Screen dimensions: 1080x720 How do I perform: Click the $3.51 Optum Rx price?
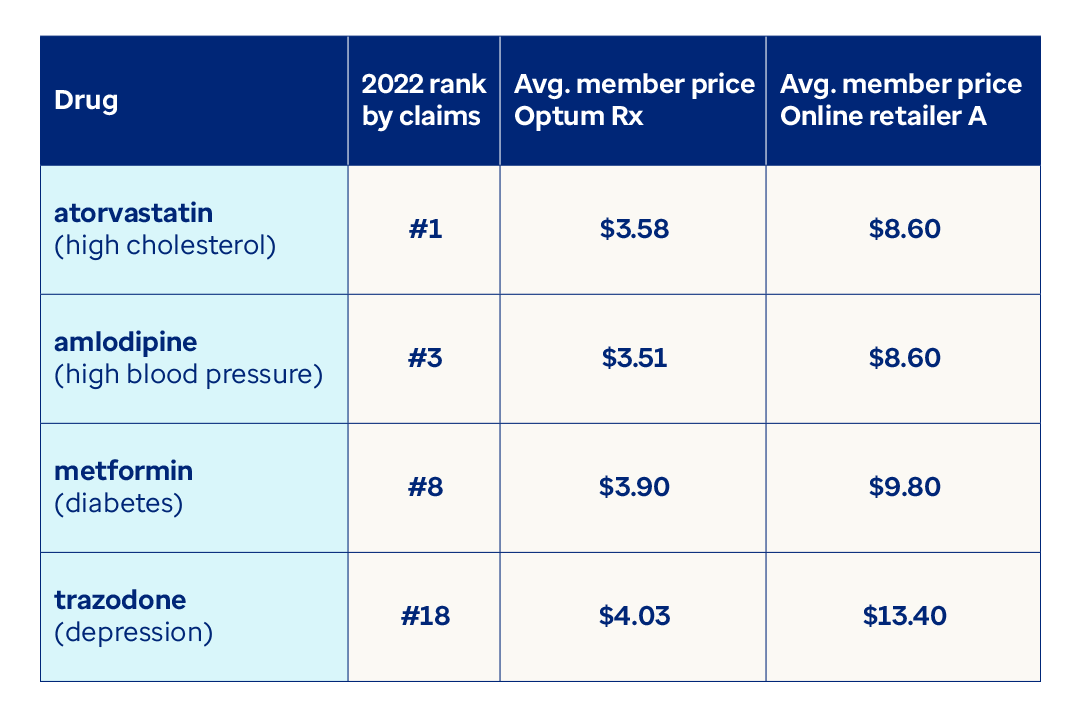(634, 358)
